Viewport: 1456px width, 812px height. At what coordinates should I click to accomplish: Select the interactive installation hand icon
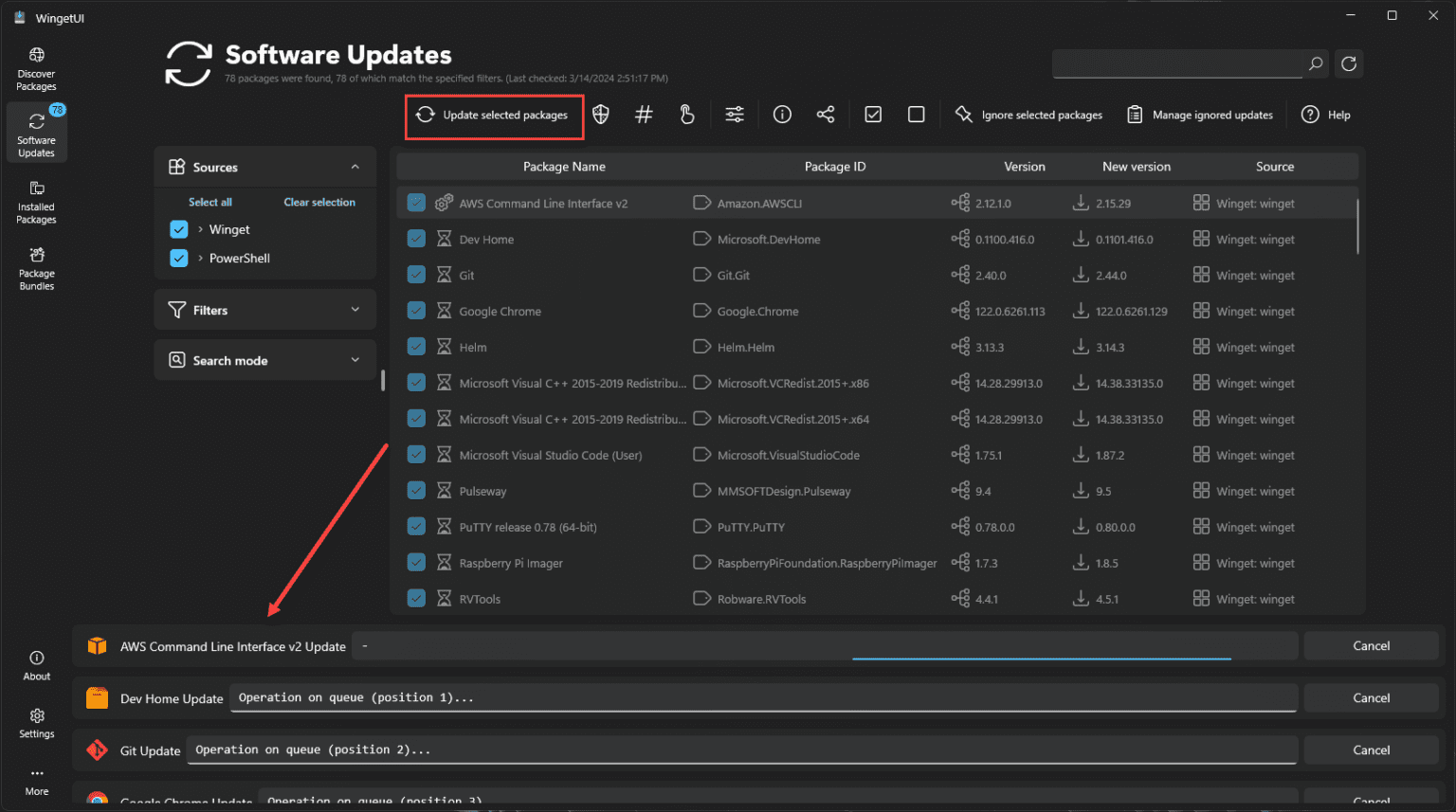tap(686, 114)
